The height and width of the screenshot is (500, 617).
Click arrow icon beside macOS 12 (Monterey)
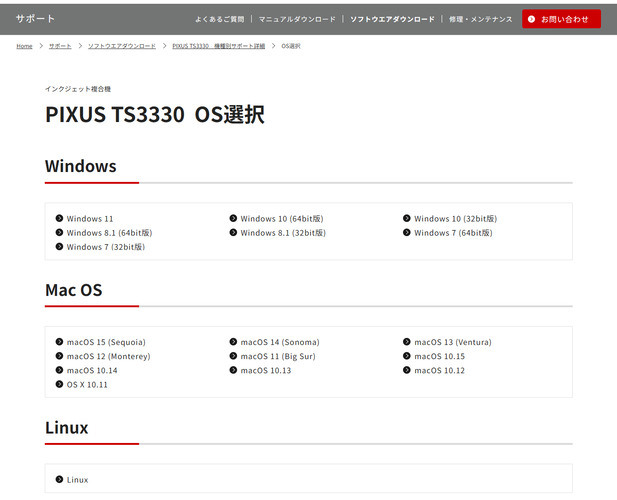coord(59,356)
